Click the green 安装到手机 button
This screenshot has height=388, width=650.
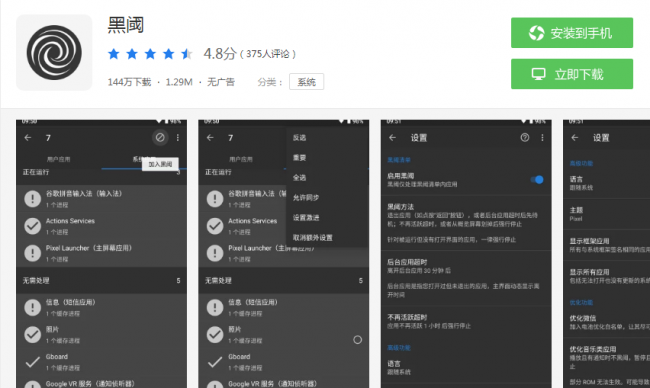pos(572,33)
